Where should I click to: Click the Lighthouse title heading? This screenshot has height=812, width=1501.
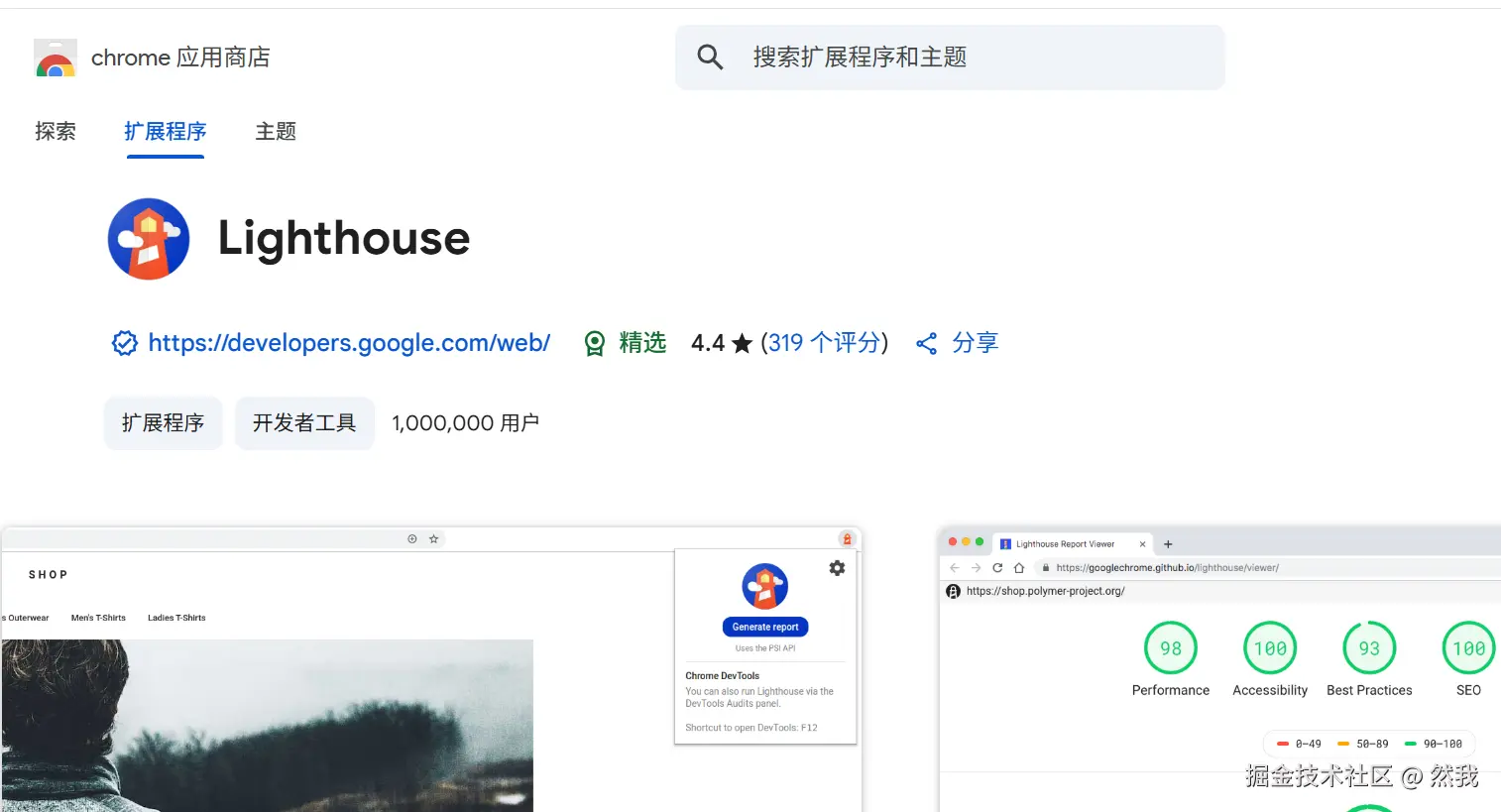click(344, 238)
